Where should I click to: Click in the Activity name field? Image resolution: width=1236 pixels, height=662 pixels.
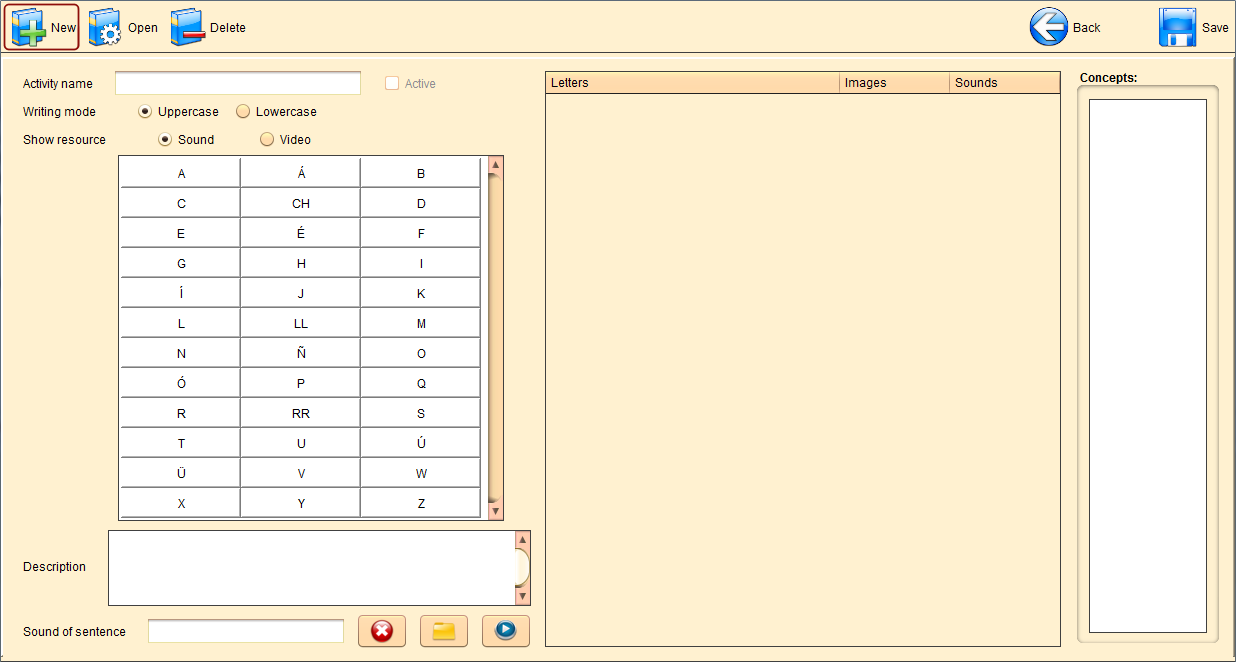point(238,83)
